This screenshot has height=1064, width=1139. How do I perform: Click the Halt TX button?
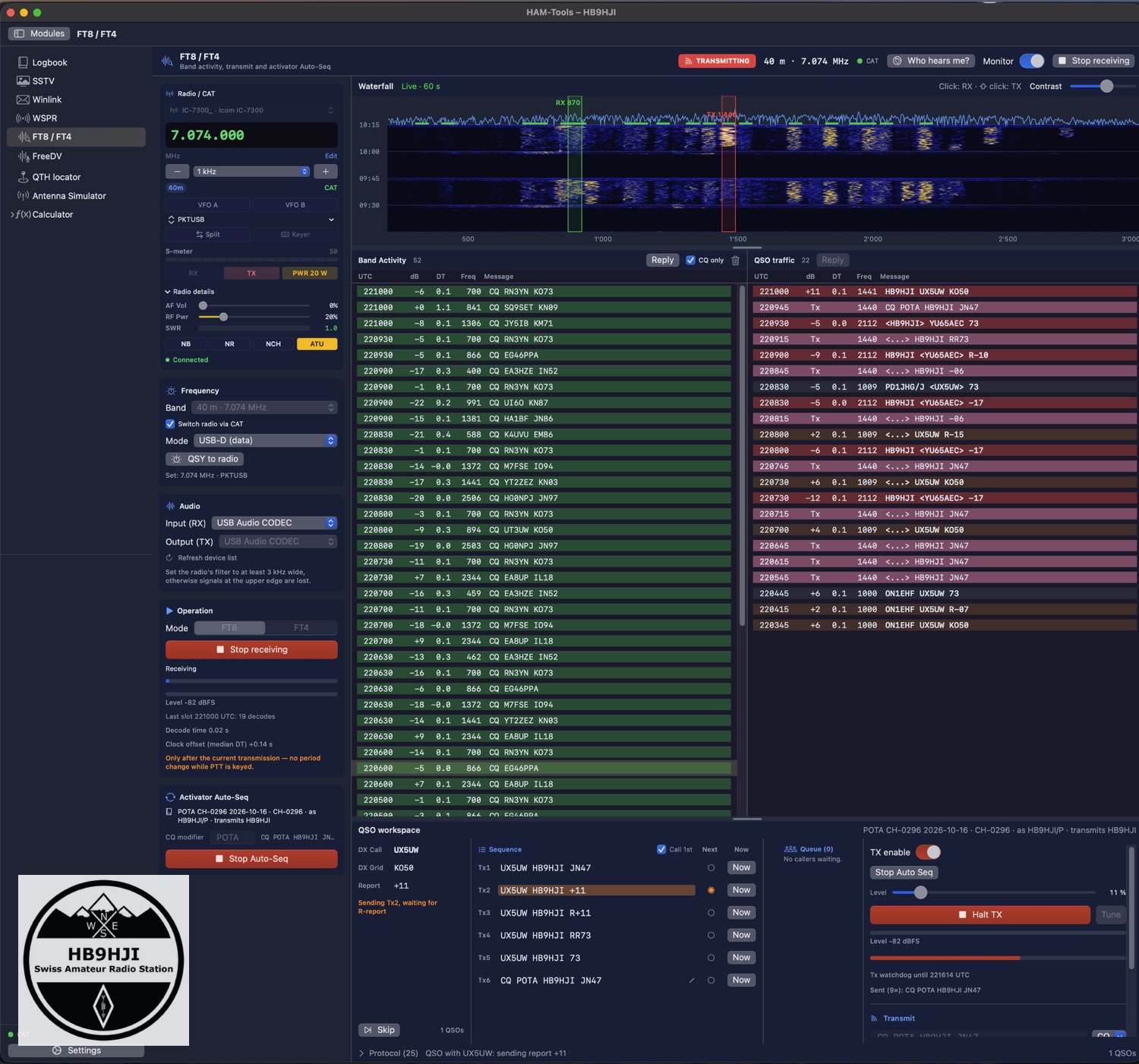980,914
